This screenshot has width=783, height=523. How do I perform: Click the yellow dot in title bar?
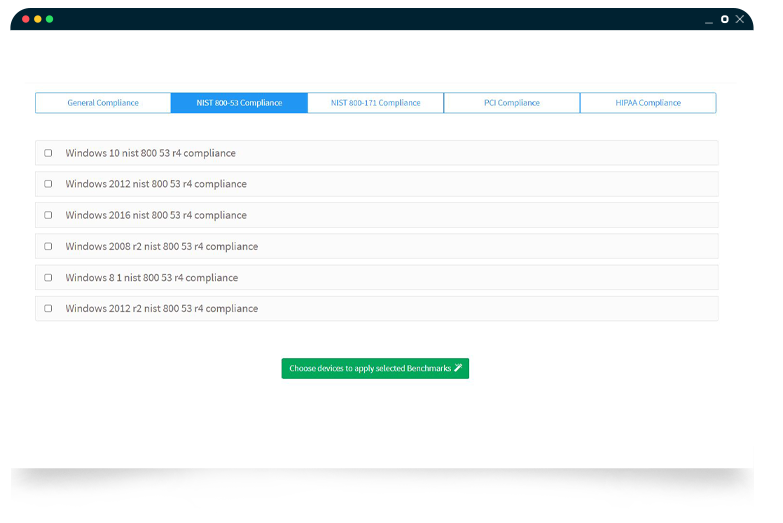click(x=38, y=19)
